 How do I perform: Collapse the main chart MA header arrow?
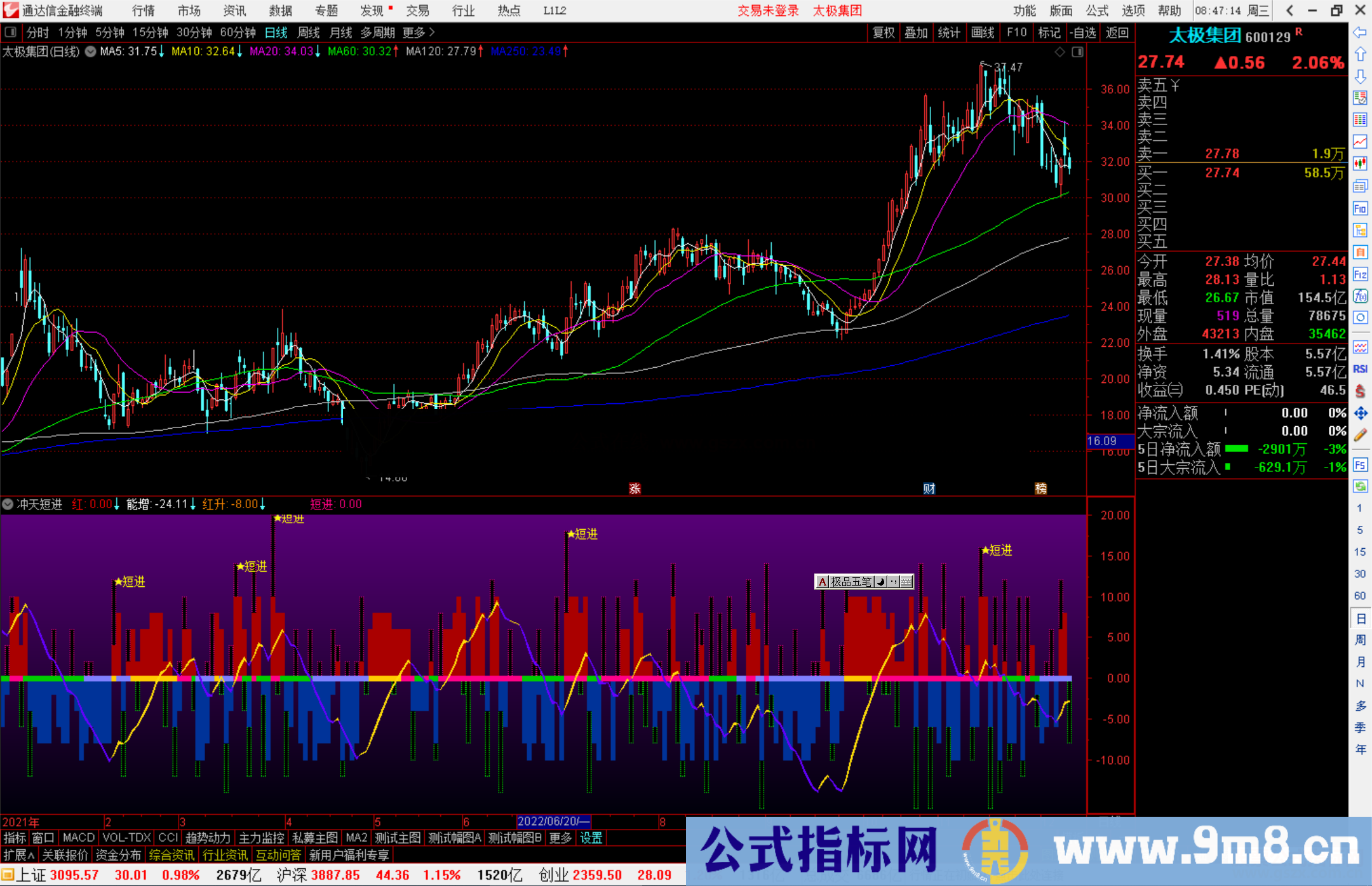[90, 51]
